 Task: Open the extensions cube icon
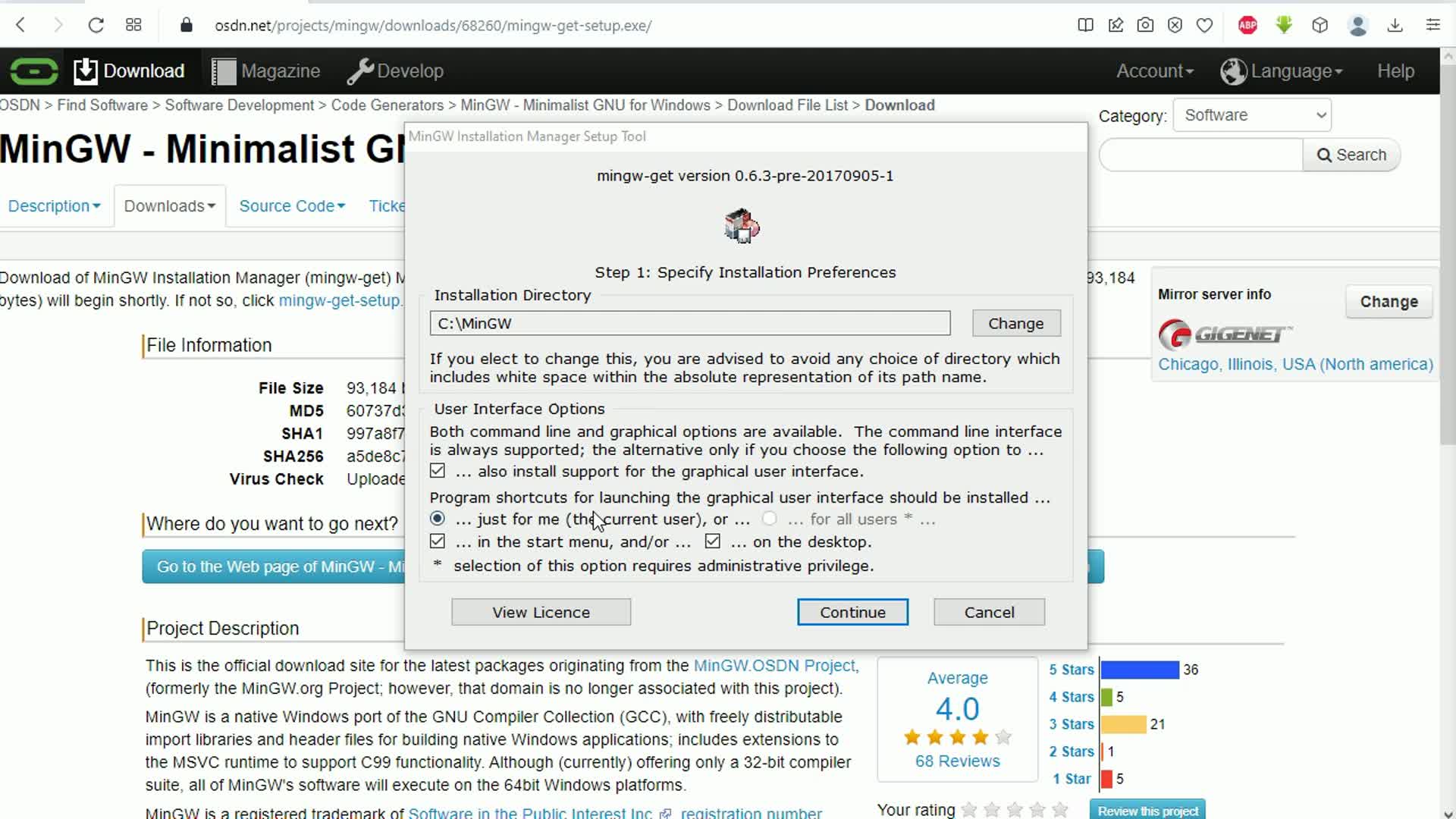[1319, 25]
